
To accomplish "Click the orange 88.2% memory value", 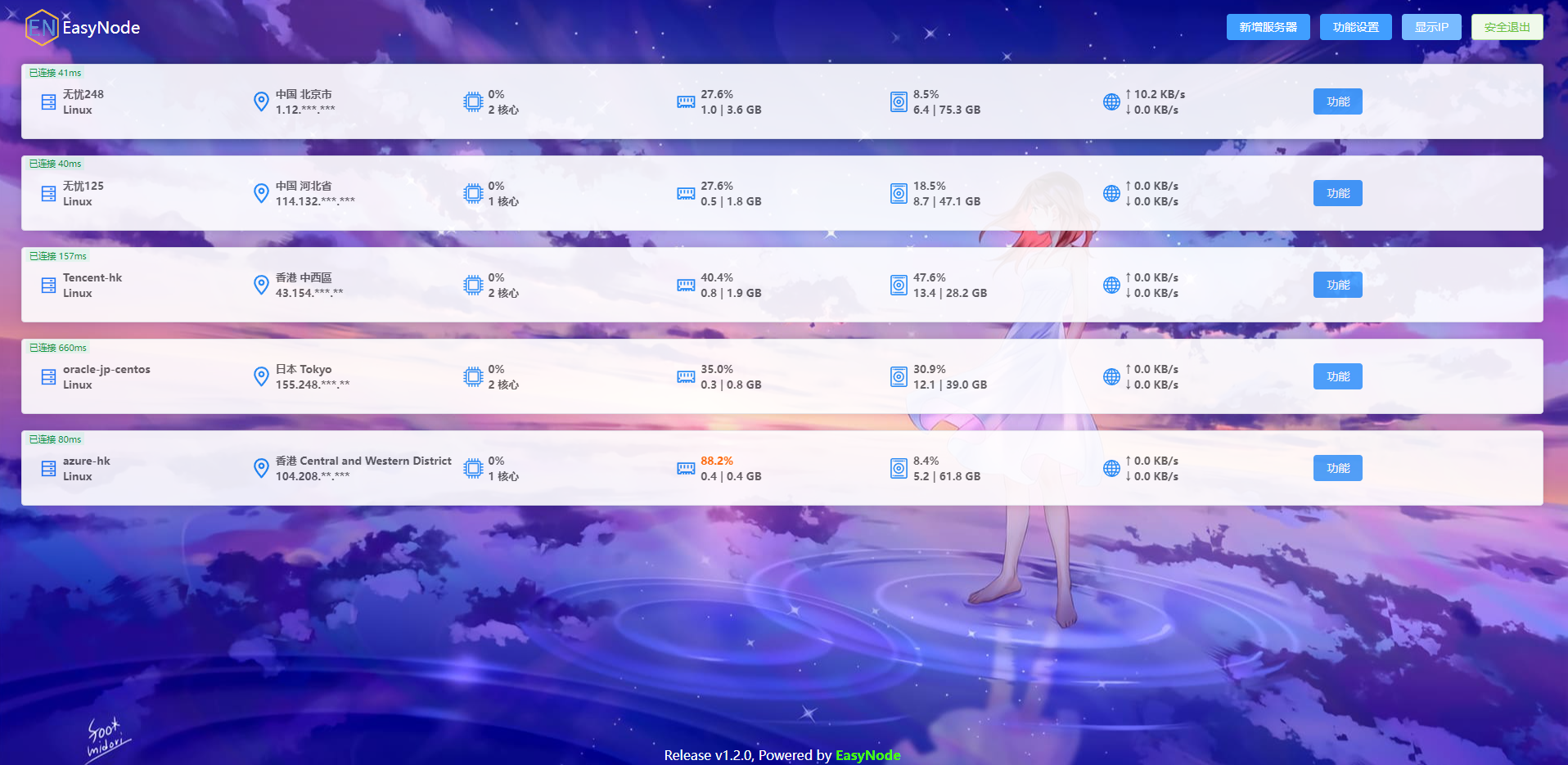I will pos(717,461).
